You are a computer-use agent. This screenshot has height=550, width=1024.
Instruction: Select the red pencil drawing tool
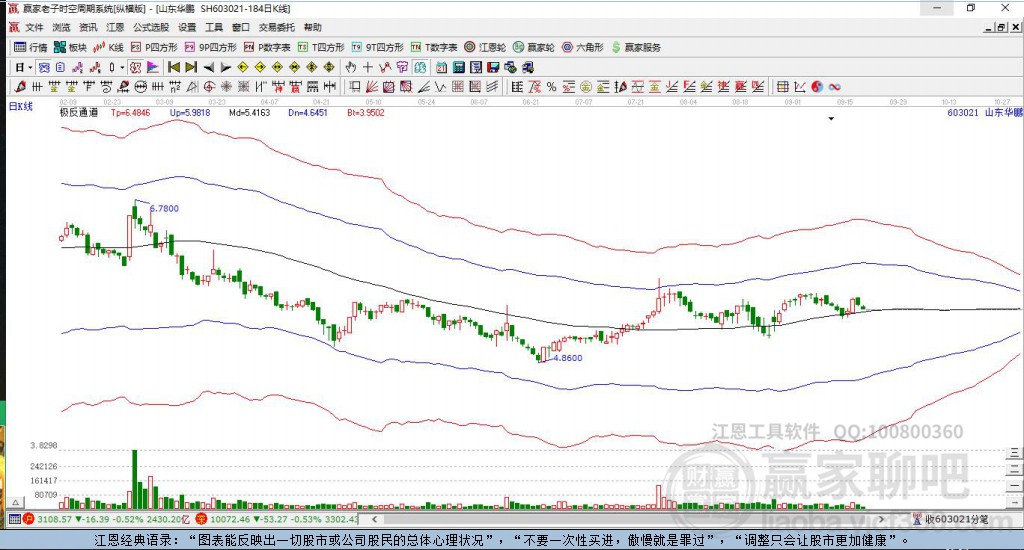pyautogui.click(x=20, y=87)
